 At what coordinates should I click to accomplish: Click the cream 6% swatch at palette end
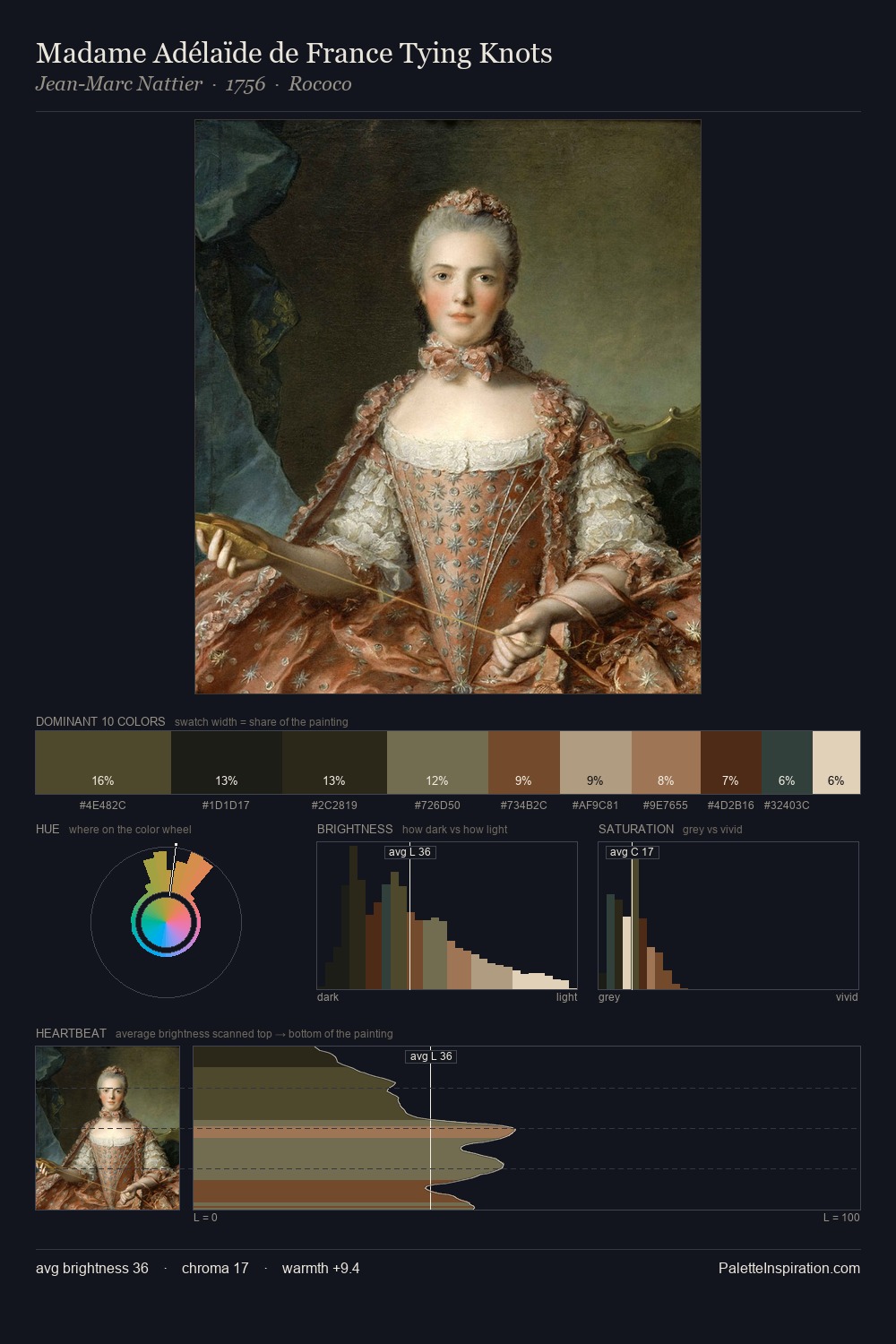click(836, 762)
